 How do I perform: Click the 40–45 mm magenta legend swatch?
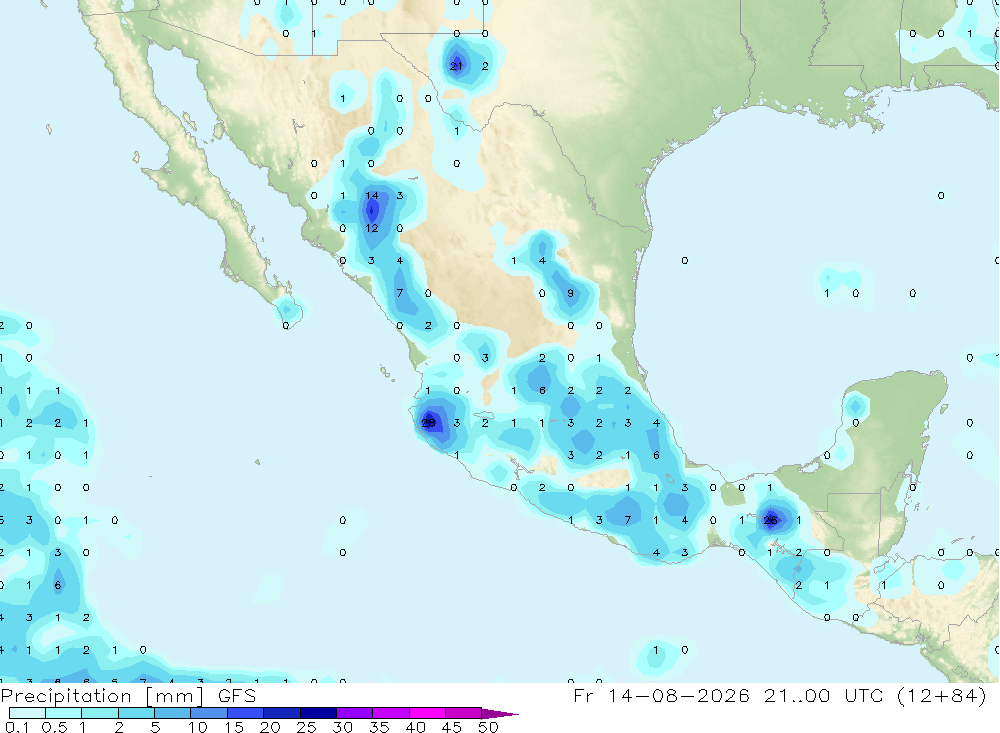pos(427,713)
